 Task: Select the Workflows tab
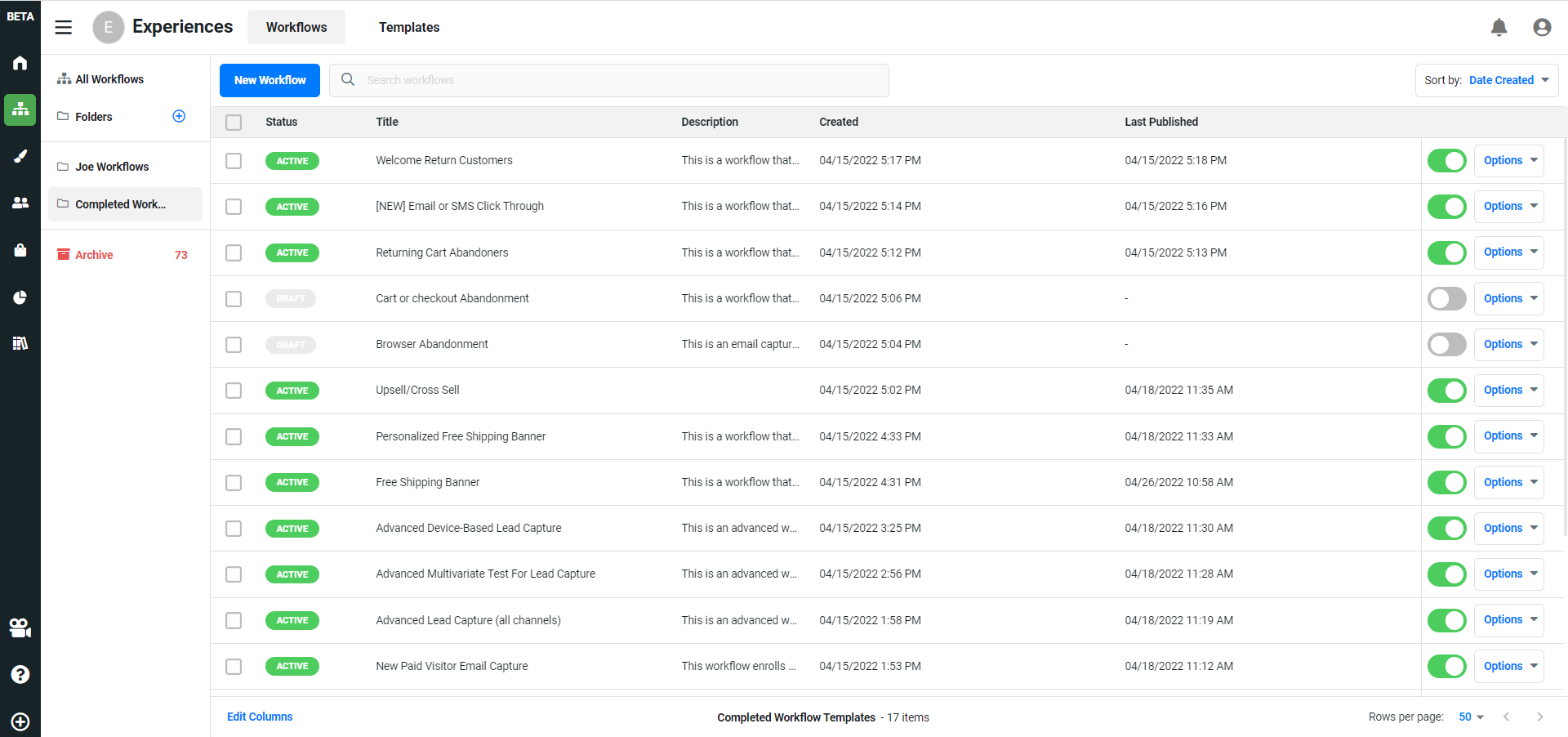coord(296,27)
